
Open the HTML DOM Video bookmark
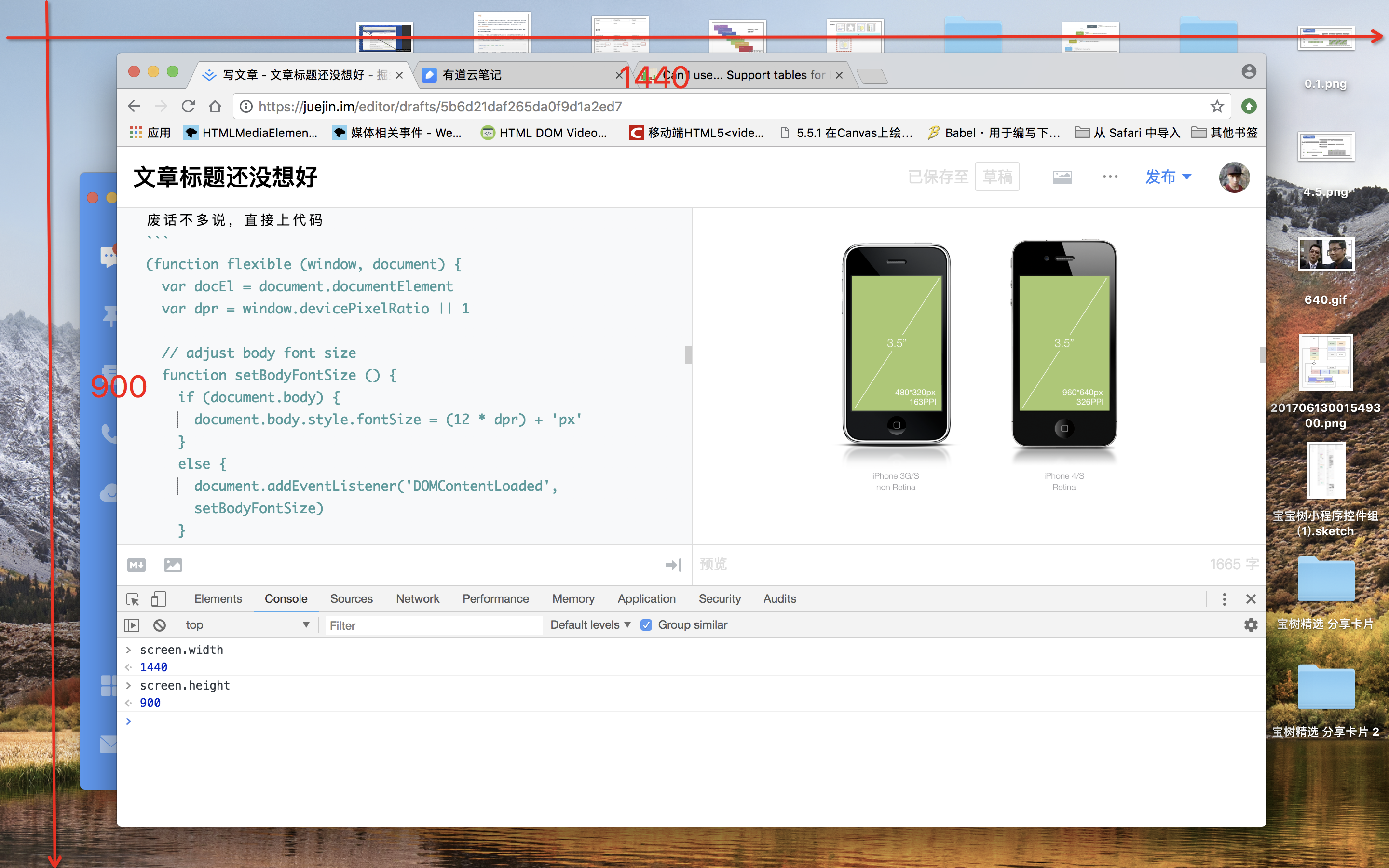(544, 133)
